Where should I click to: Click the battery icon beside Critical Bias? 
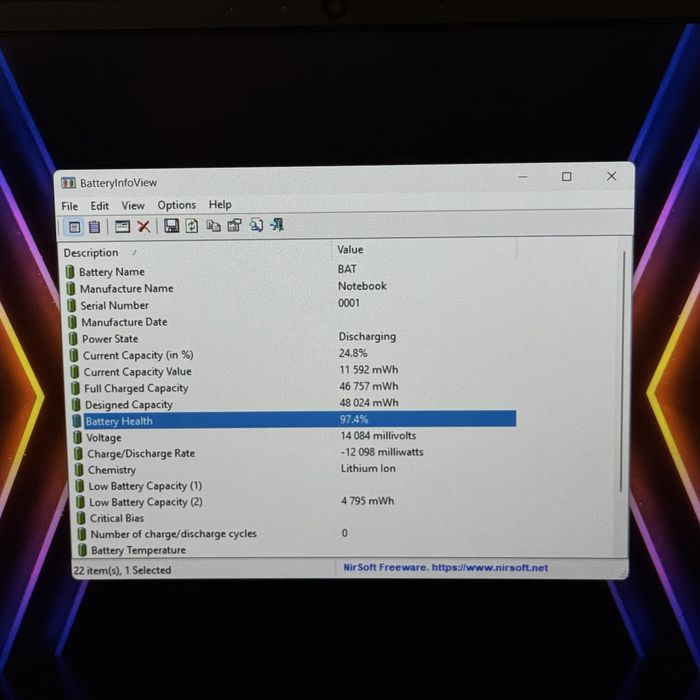[81, 518]
